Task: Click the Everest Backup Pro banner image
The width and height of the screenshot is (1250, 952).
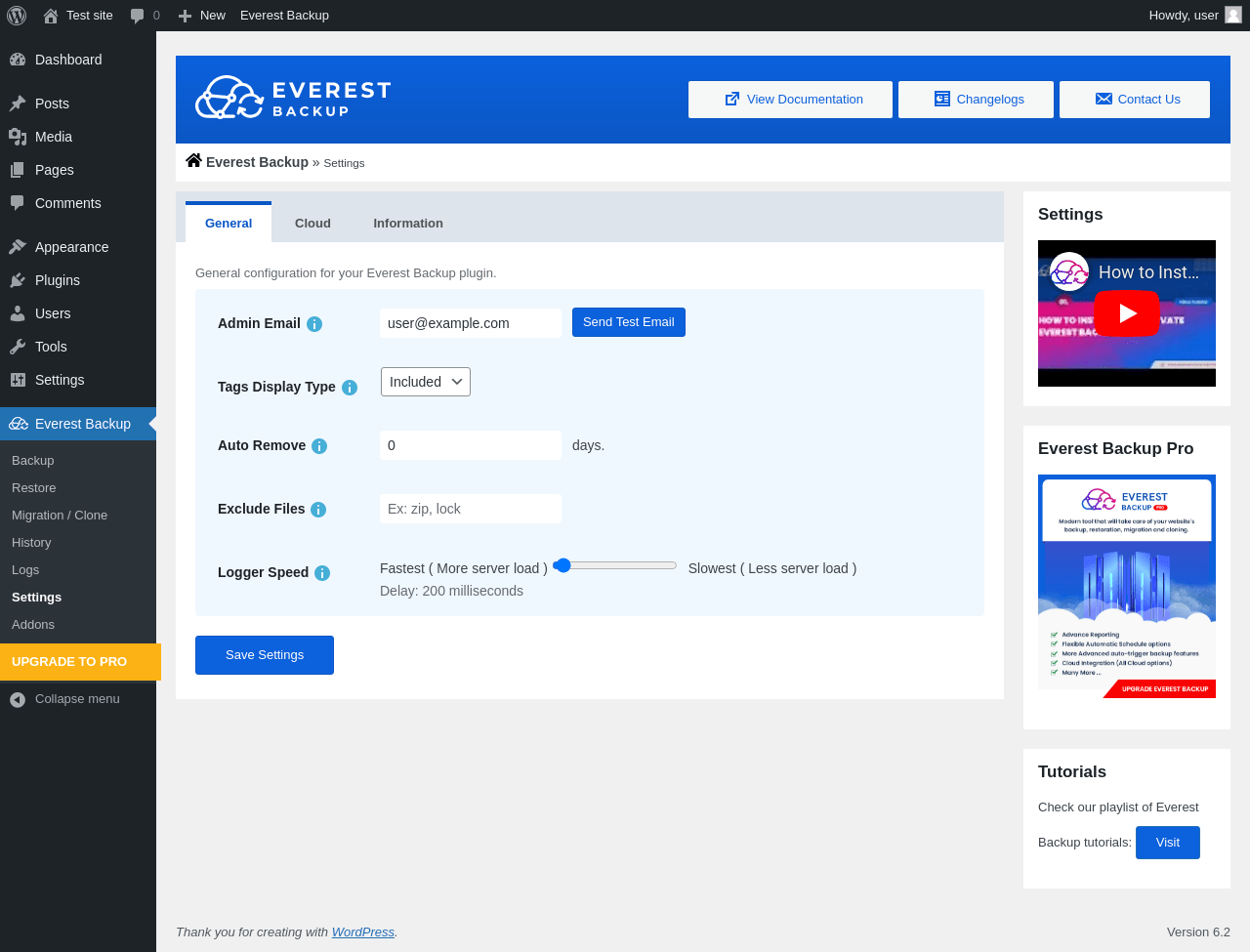Action: [1127, 587]
